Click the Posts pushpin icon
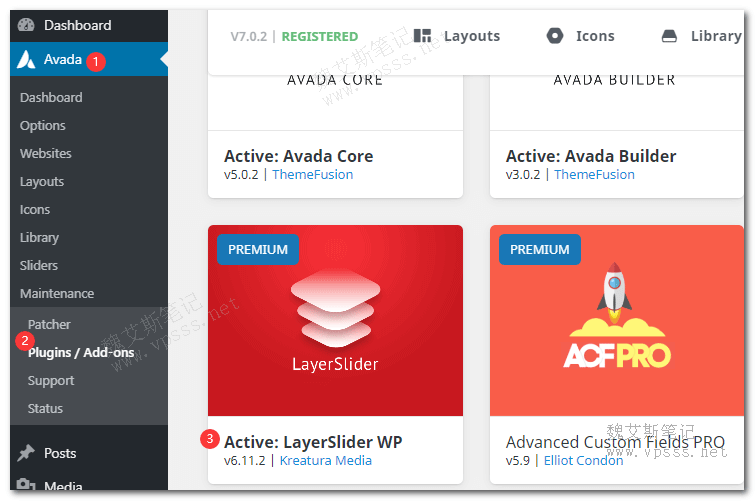The image size is (755, 501). (27, 453)
